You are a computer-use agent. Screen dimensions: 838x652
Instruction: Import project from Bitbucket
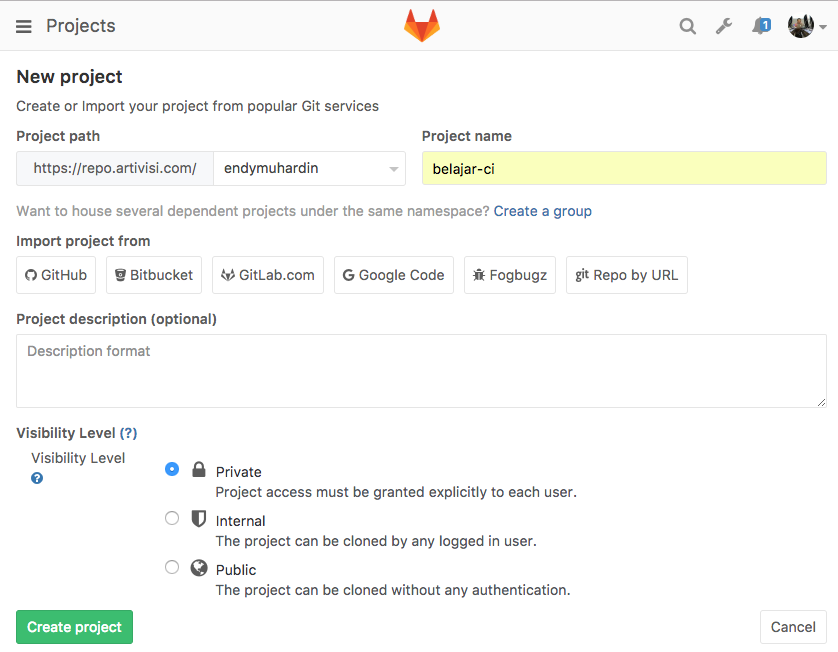pyautogui.click(x=154, y=275)
